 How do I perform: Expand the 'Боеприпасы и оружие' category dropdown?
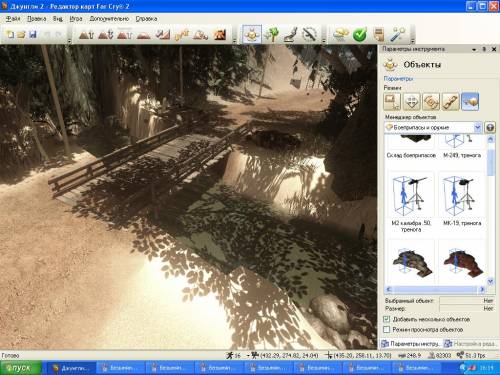tap(477, 127)
